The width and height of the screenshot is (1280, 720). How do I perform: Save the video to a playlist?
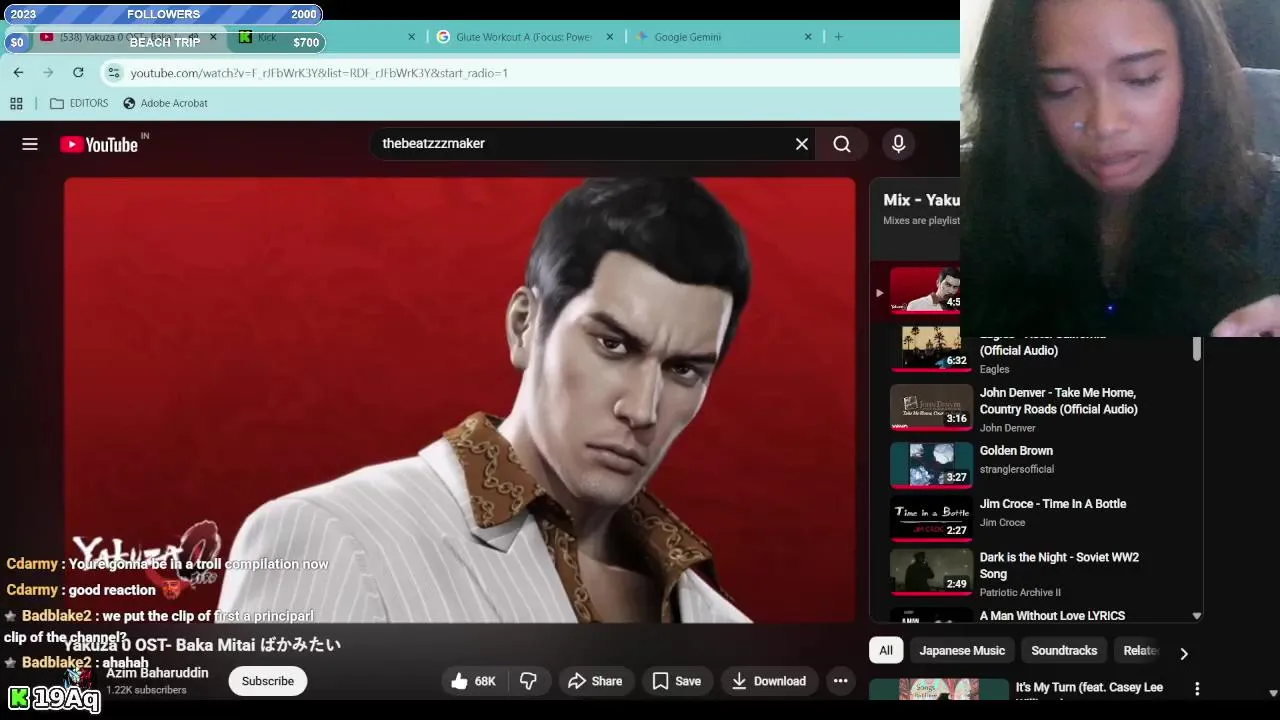(x=677, y=681)
